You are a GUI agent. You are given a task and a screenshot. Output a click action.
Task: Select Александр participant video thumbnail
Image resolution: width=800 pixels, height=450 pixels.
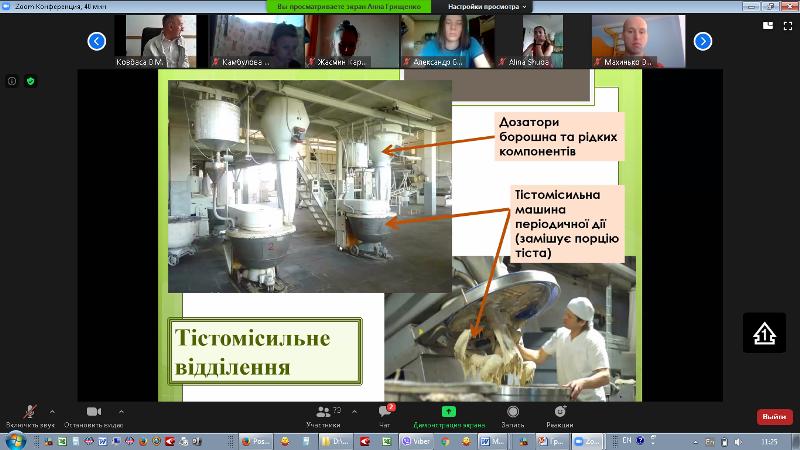[447, 41]
